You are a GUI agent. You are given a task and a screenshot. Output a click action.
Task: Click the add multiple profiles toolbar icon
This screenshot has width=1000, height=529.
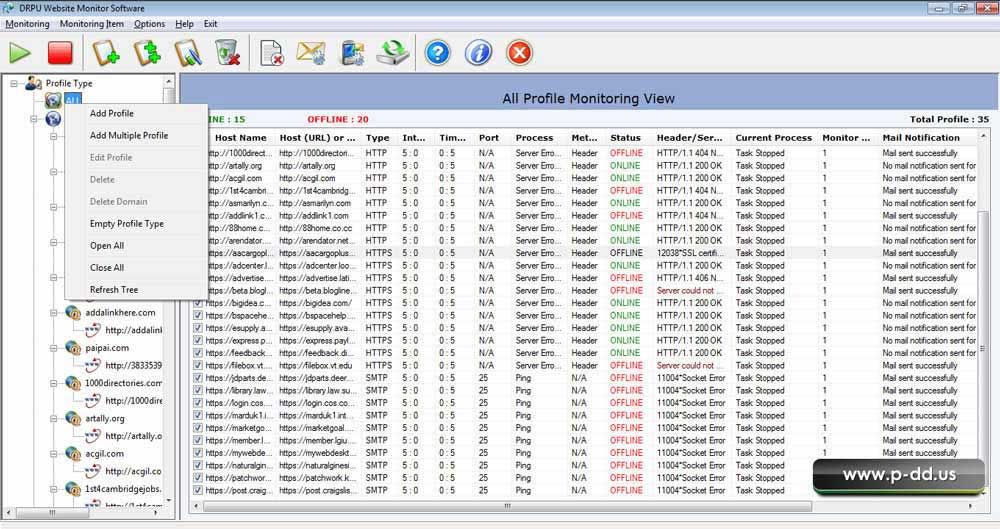(147, 53)
